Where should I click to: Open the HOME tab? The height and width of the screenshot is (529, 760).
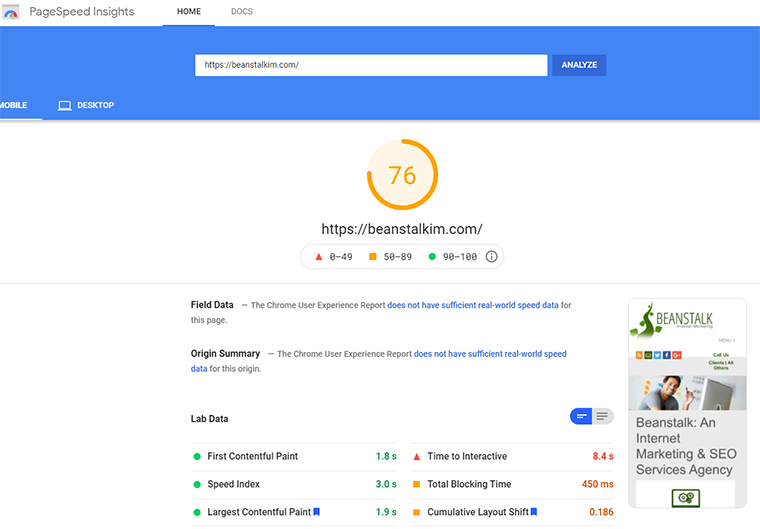(189, 12)
